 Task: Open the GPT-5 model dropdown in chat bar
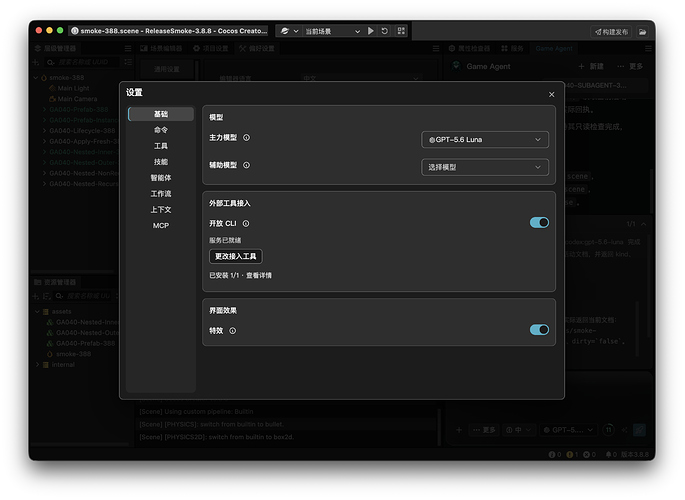(568, 430)
